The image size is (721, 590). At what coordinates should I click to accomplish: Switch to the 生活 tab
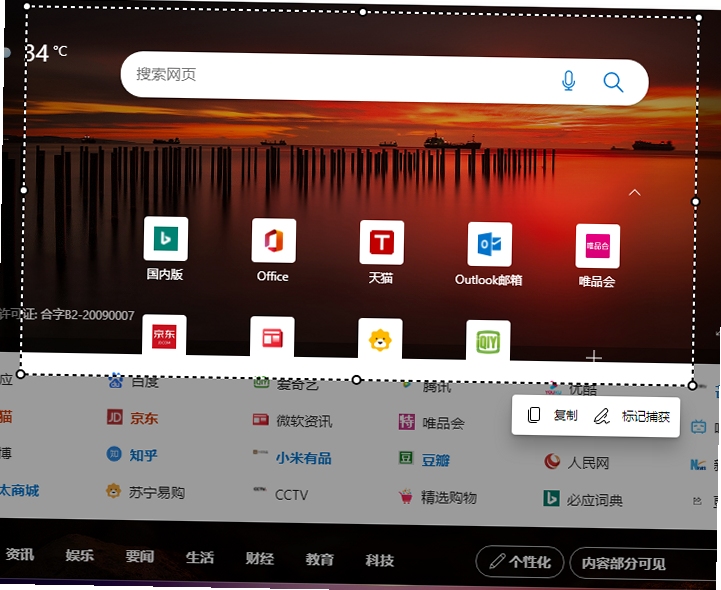click(200, 557)
